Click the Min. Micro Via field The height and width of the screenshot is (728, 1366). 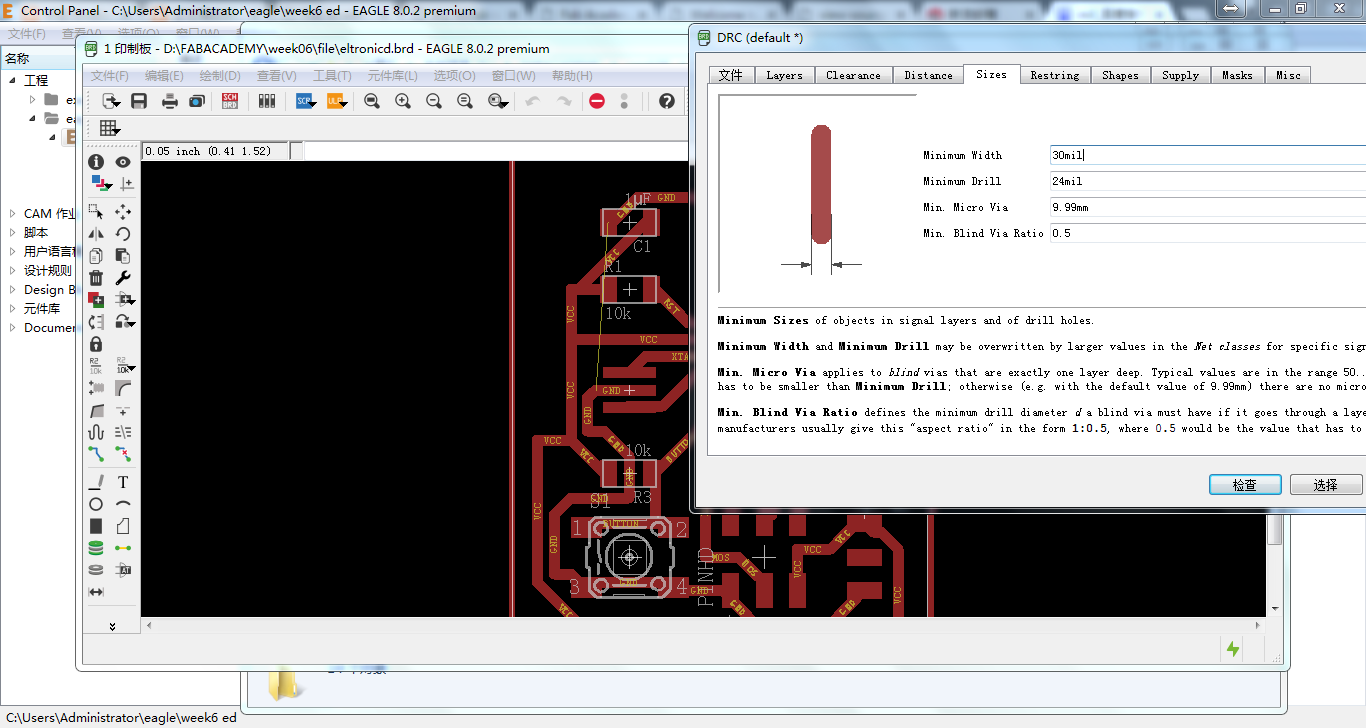(x=1208, y=207)
